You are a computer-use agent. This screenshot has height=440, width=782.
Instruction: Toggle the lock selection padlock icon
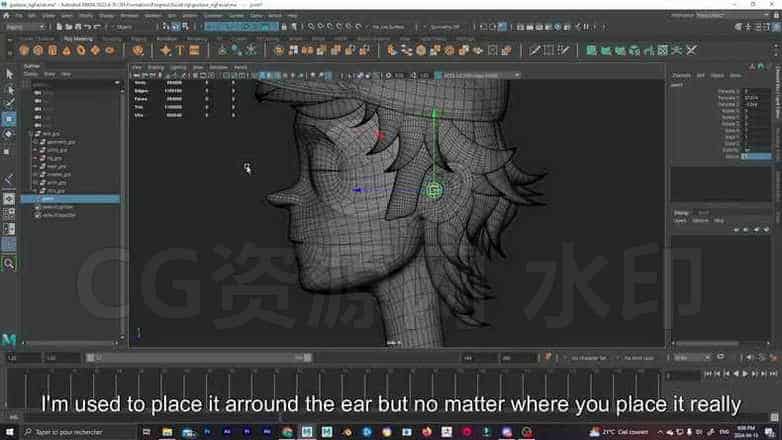(x=284, y=27)
